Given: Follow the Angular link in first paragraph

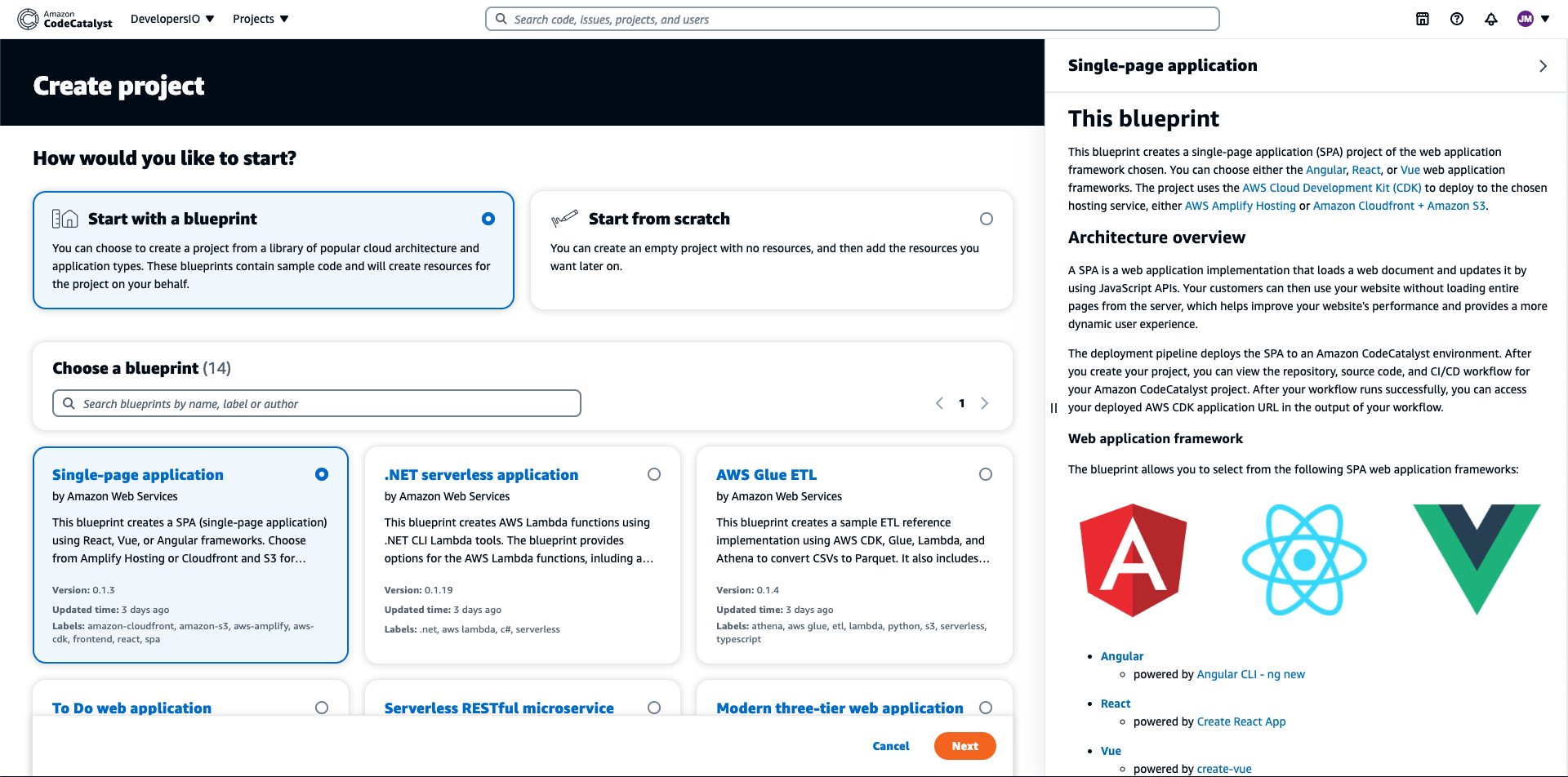Looking at the screenshot, I should tap(1325, 170).
